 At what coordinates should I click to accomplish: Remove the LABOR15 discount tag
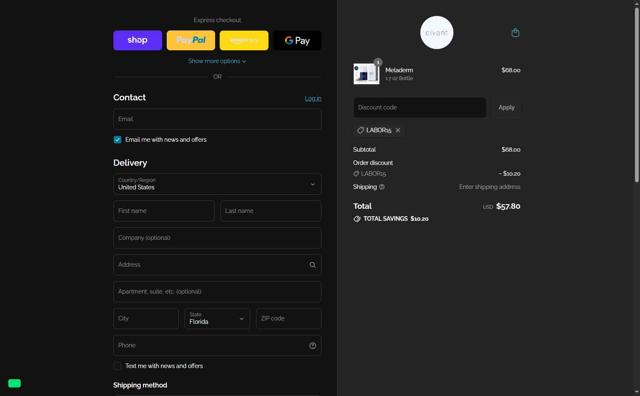click(x=398, y=130)
